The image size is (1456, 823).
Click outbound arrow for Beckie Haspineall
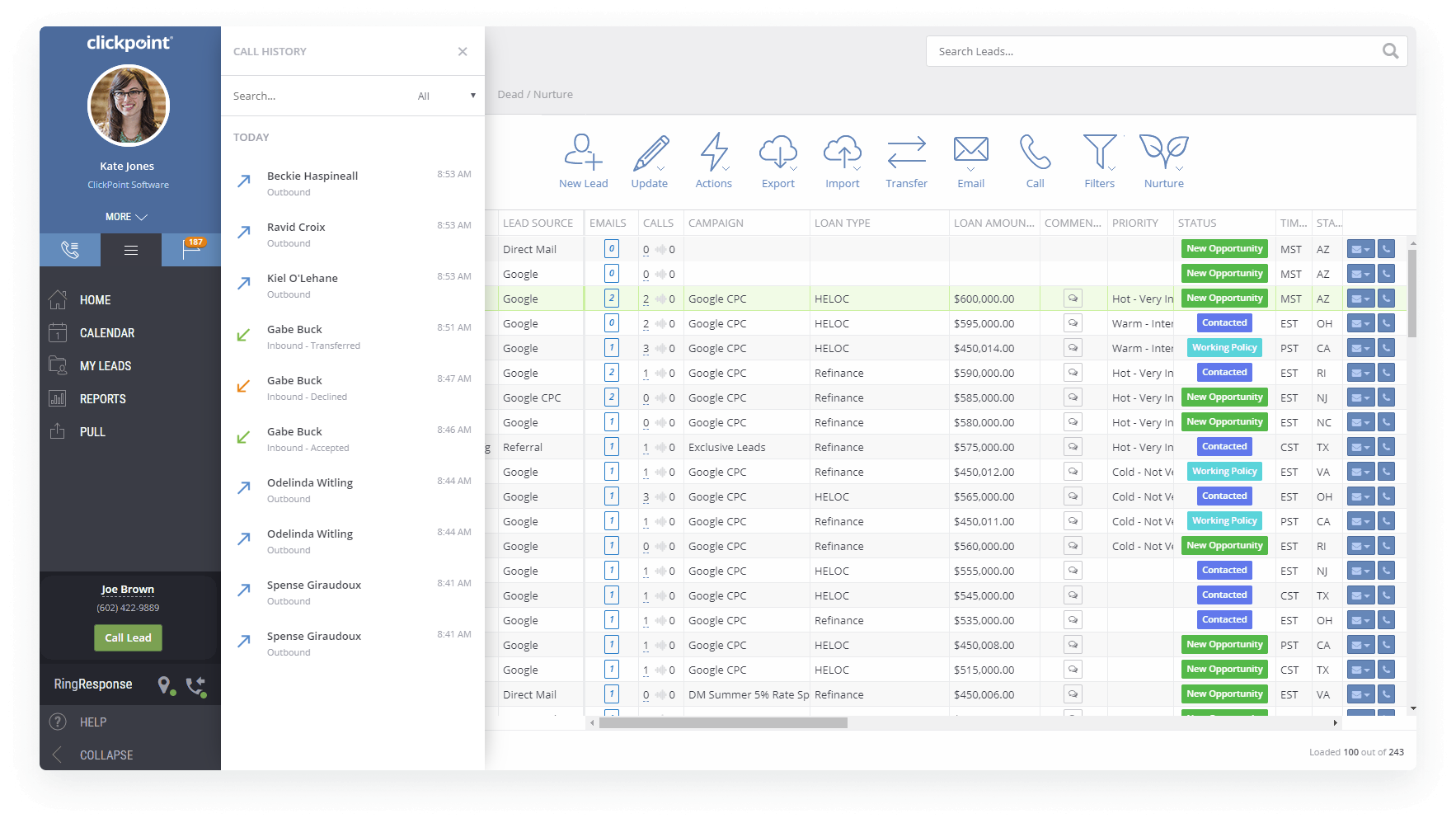click(x=244, y=181)
